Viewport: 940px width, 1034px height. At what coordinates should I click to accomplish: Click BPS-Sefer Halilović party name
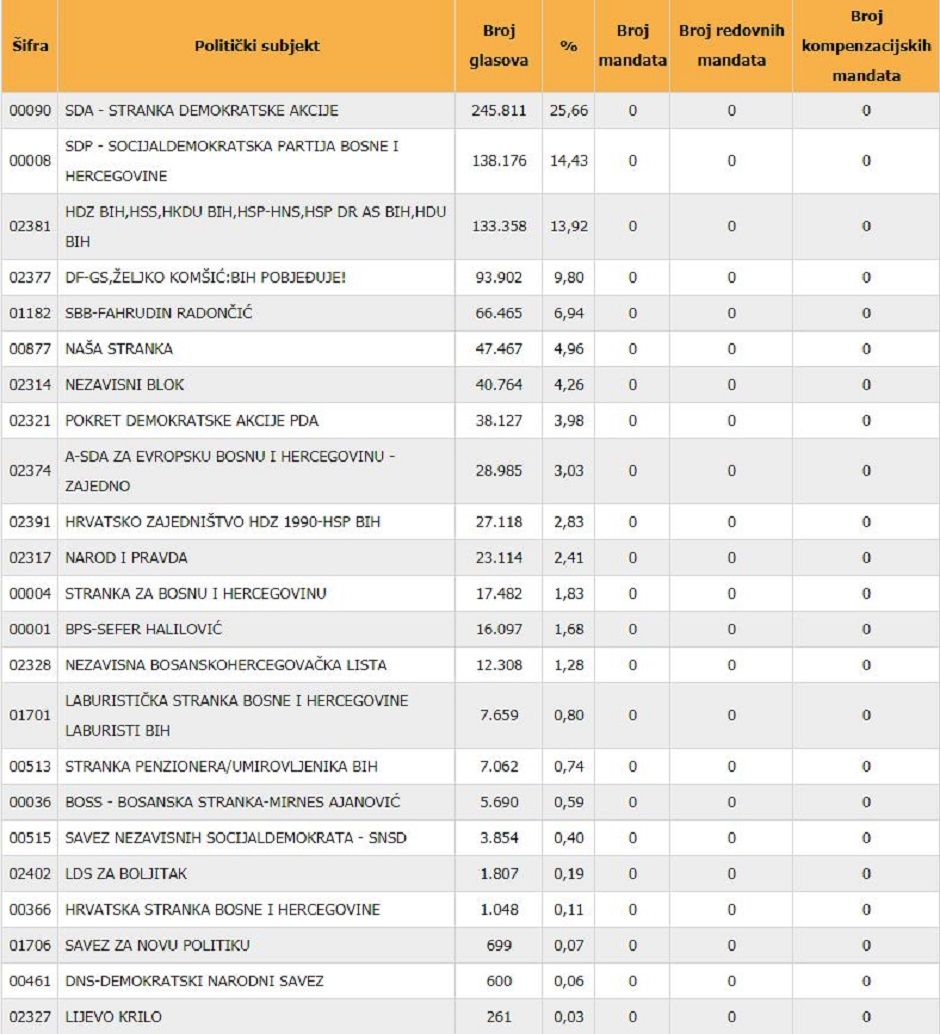pos(144,629)
